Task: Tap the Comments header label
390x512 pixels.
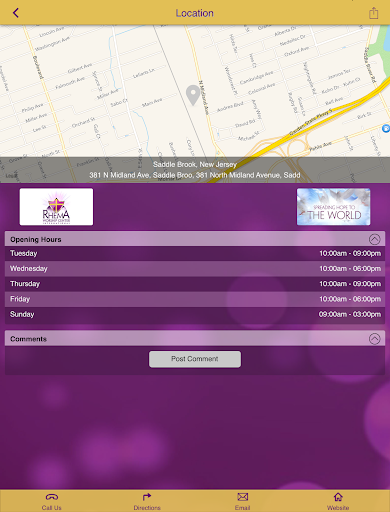Action: pyautogui.click(x=28, y=339)
